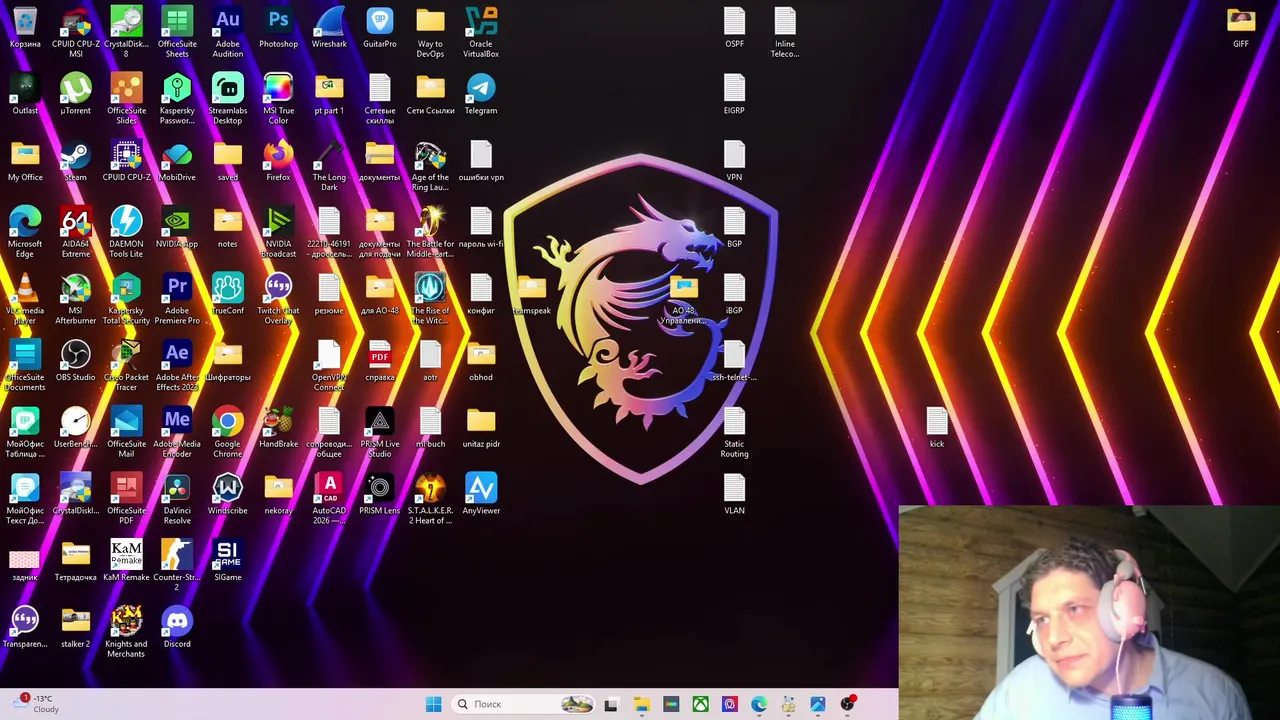Open the VPN file icon on the desktop

pos(734,162)
